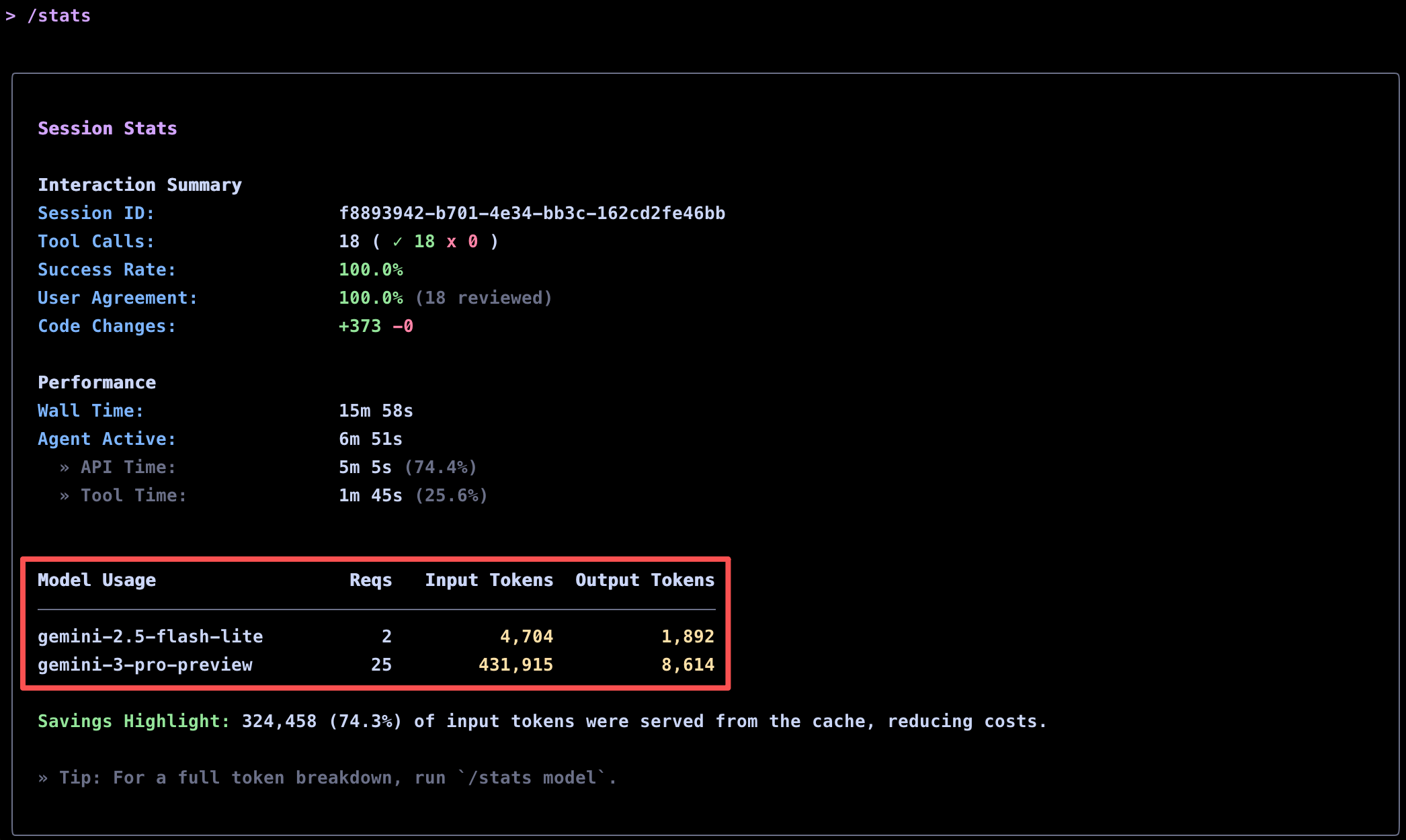Click the Savings Highlight label

[134, 721]
